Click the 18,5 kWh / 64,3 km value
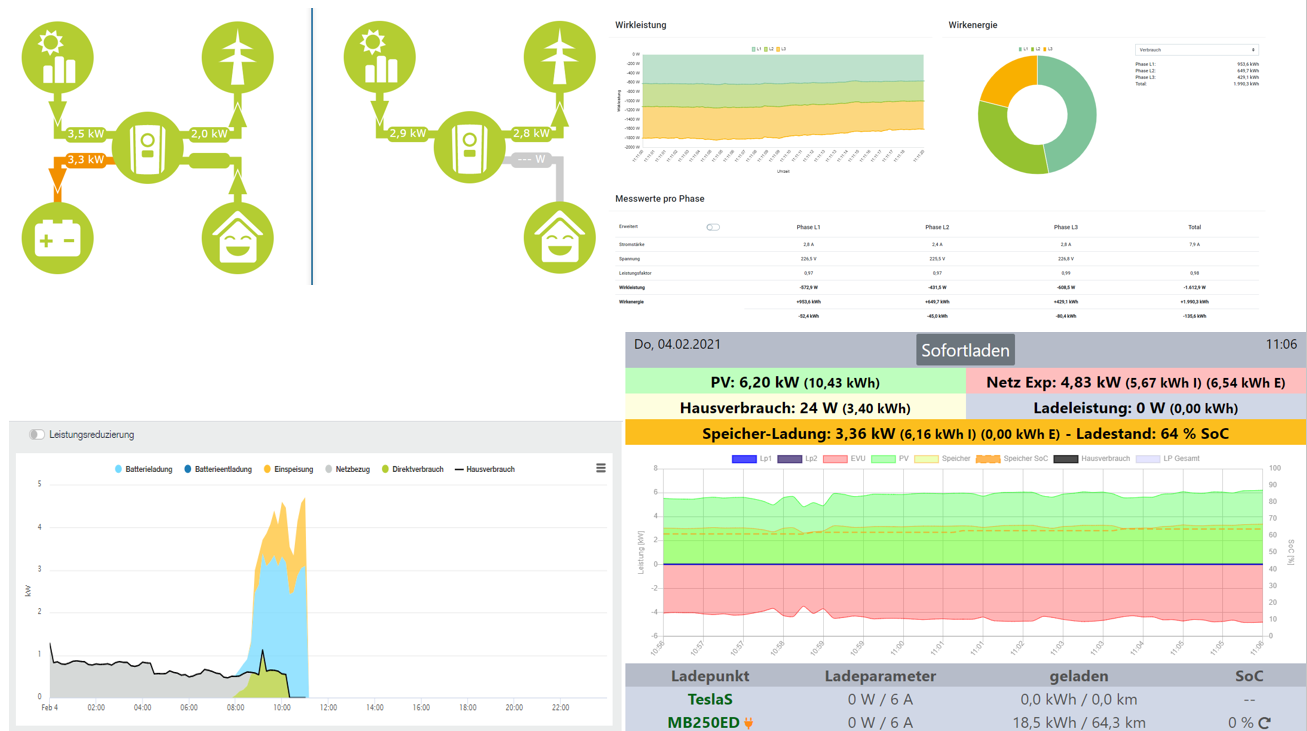 [1079, 722]
